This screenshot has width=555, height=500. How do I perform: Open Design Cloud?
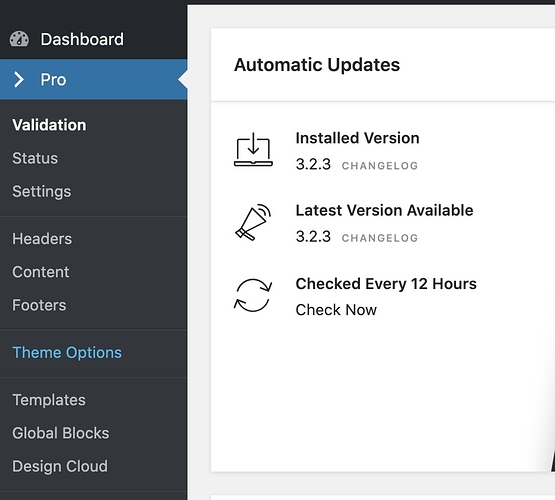(60, 467)
